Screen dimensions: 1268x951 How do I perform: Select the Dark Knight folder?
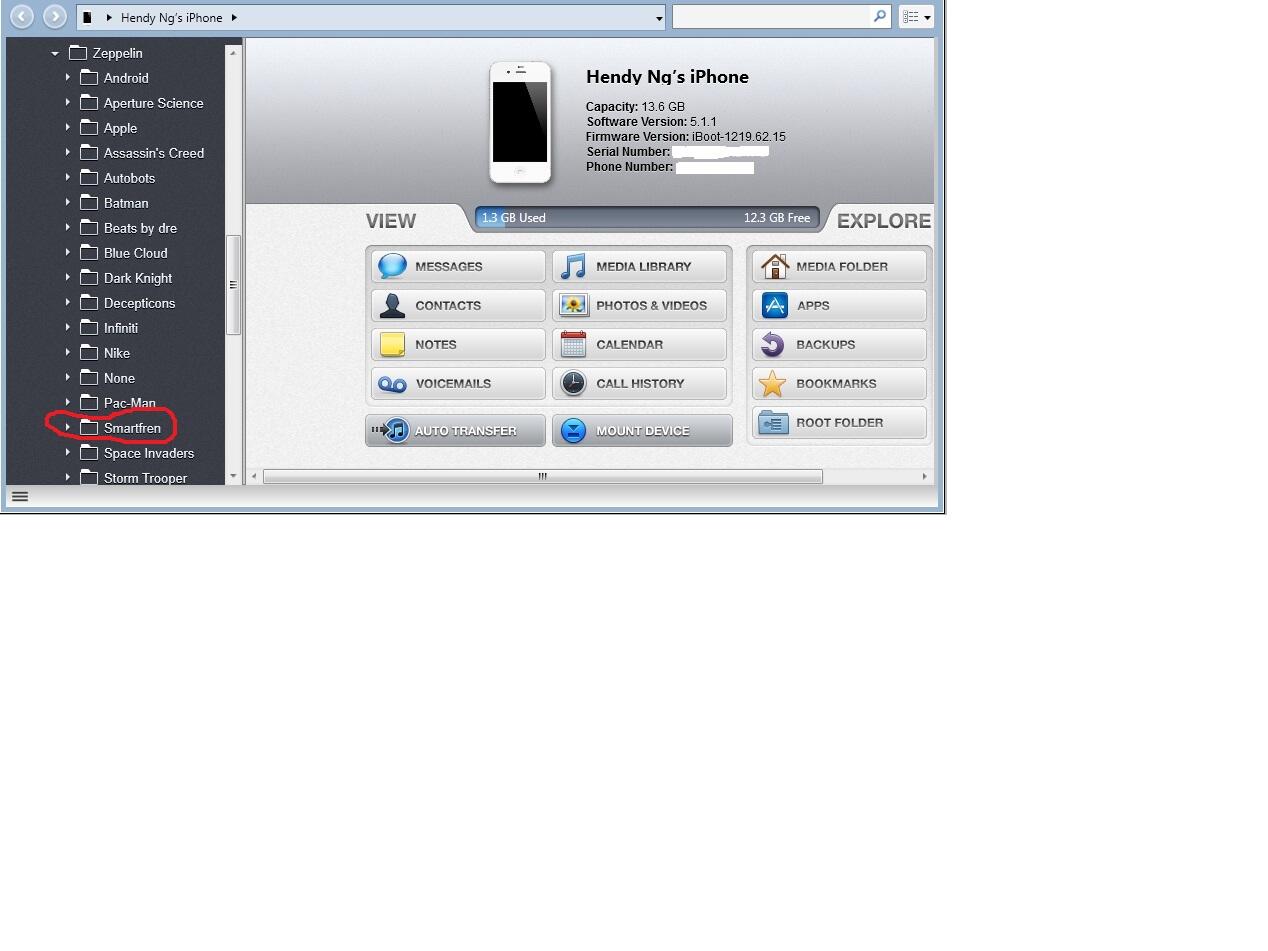(138, 278)
